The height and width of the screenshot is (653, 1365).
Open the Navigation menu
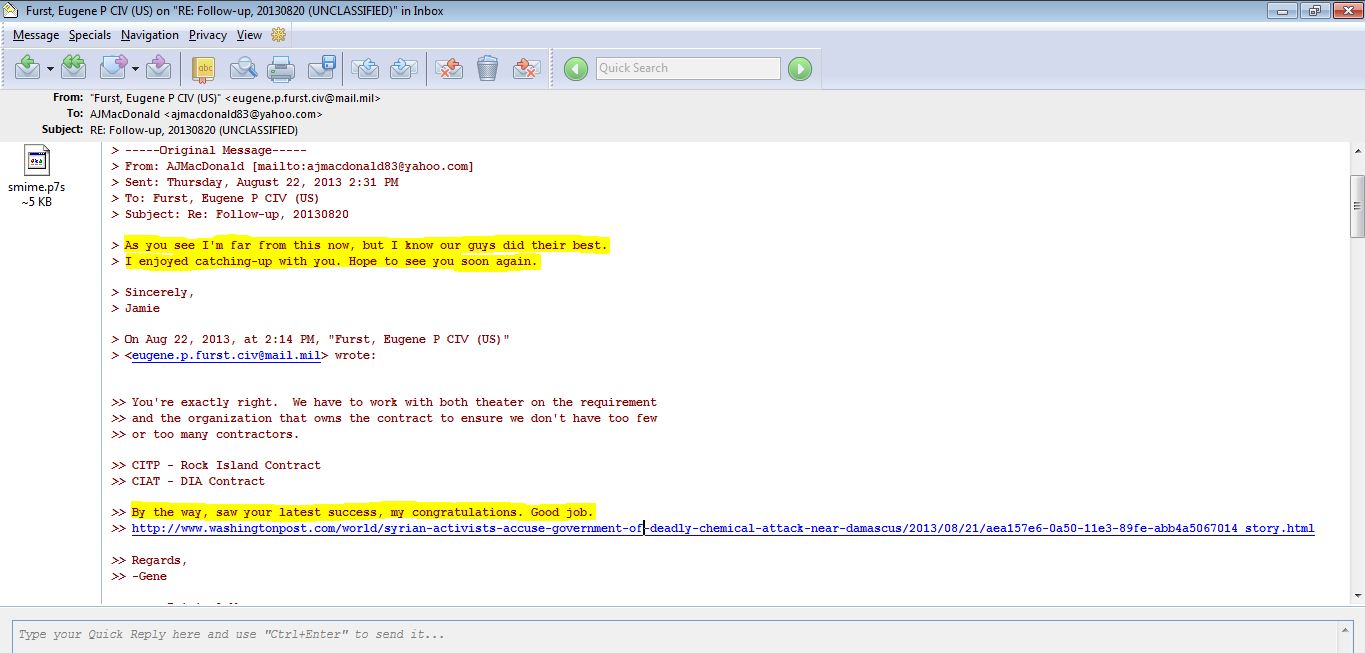[x=150, y=35]
